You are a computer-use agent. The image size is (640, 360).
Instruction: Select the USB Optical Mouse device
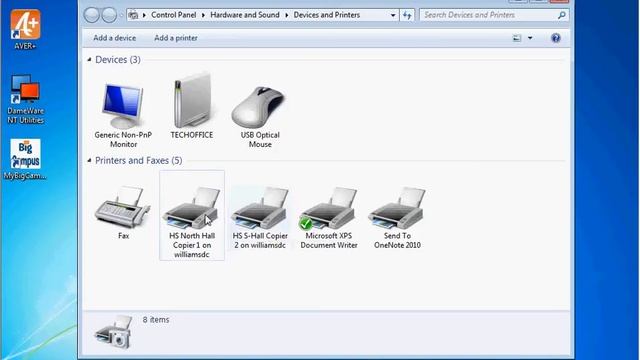pyautogui.click(x=260, y=117)
